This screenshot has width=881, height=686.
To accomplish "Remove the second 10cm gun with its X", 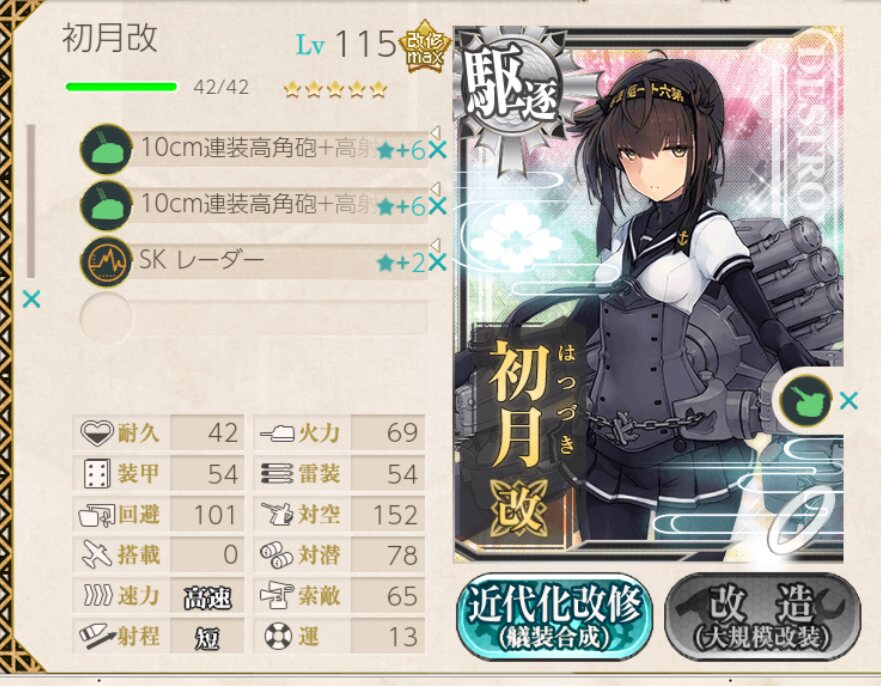I will 438,206.
